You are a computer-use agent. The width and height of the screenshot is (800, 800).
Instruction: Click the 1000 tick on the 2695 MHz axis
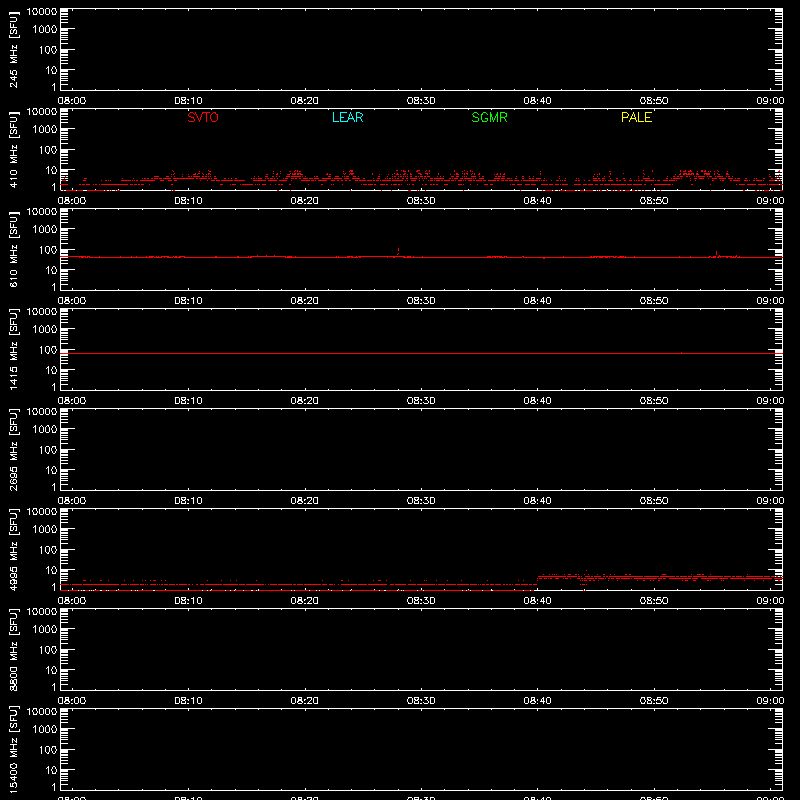(x=45, y=430)
